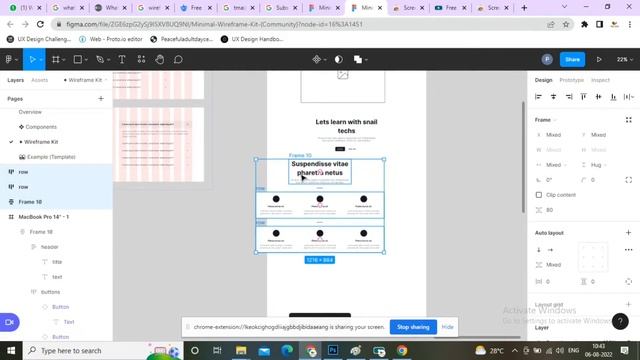Click the Chrome address bar
The width and height of the screenshot is (640, 360).
(x=302, y=24)
